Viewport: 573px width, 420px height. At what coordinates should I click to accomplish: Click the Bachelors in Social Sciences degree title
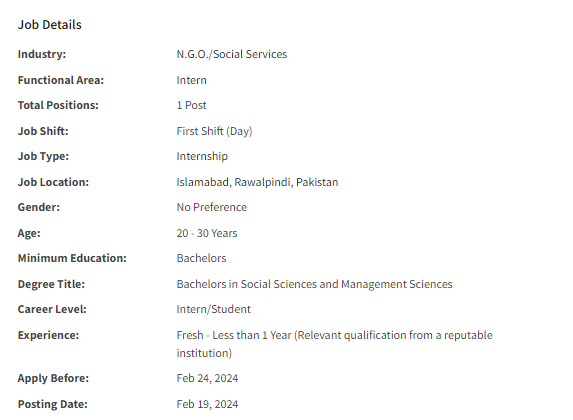[314, 284]
